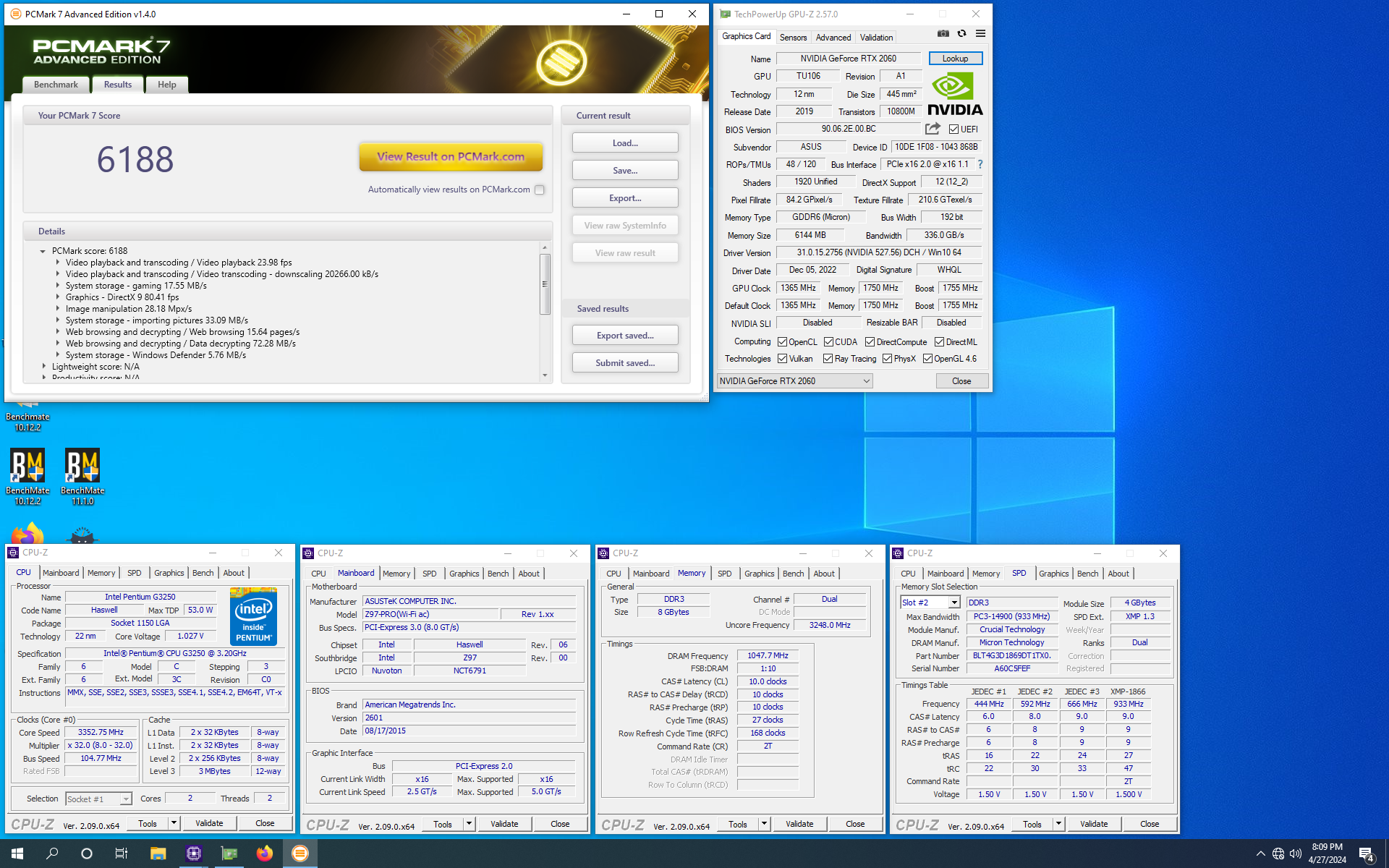Click Submit saved... button
Image resolution: width=1389 pixels, height=868 pixels.
click(x=625, y=363)
